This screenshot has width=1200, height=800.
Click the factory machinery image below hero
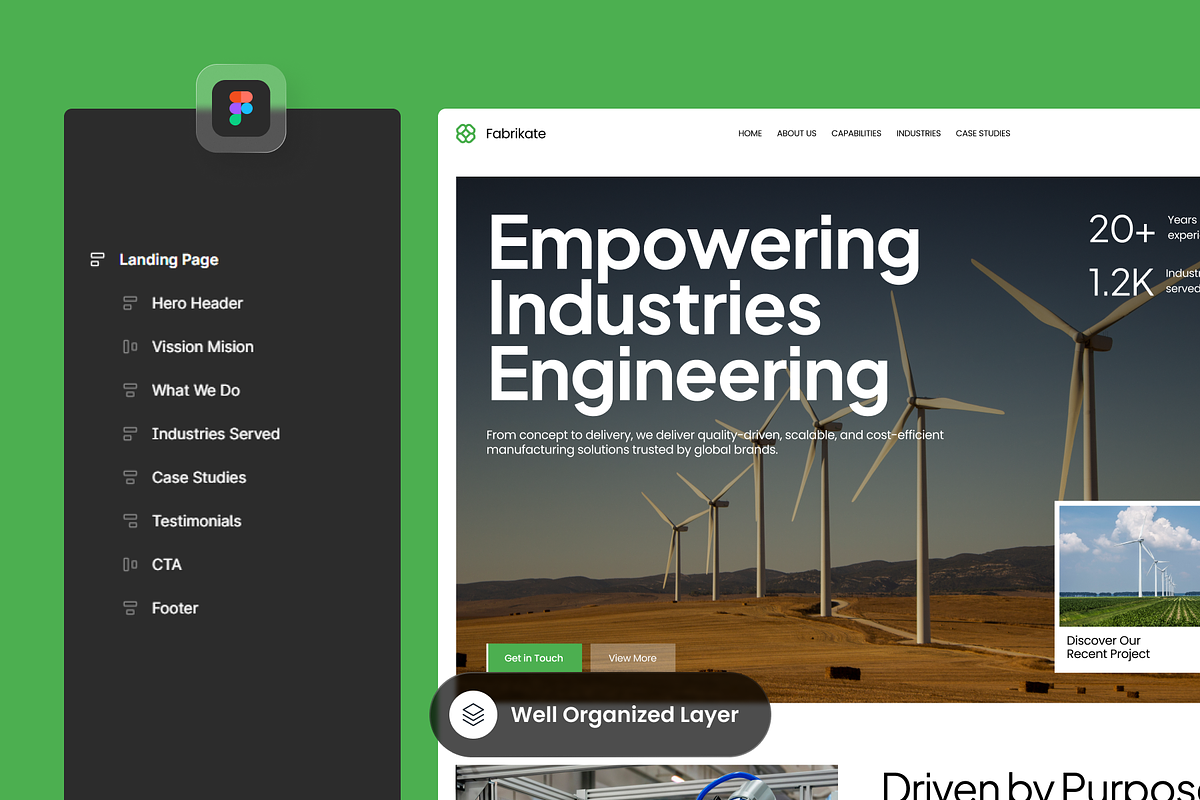point(646,783)
